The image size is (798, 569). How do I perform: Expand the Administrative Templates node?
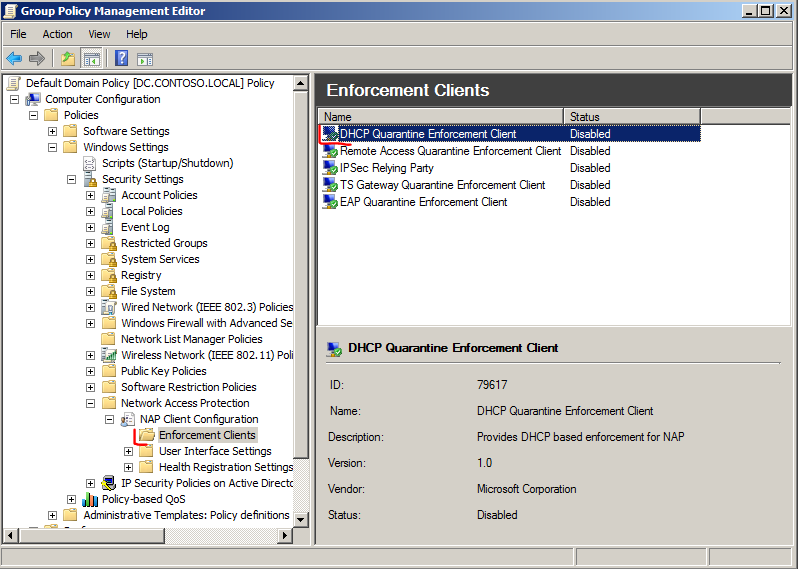(52, 516)
